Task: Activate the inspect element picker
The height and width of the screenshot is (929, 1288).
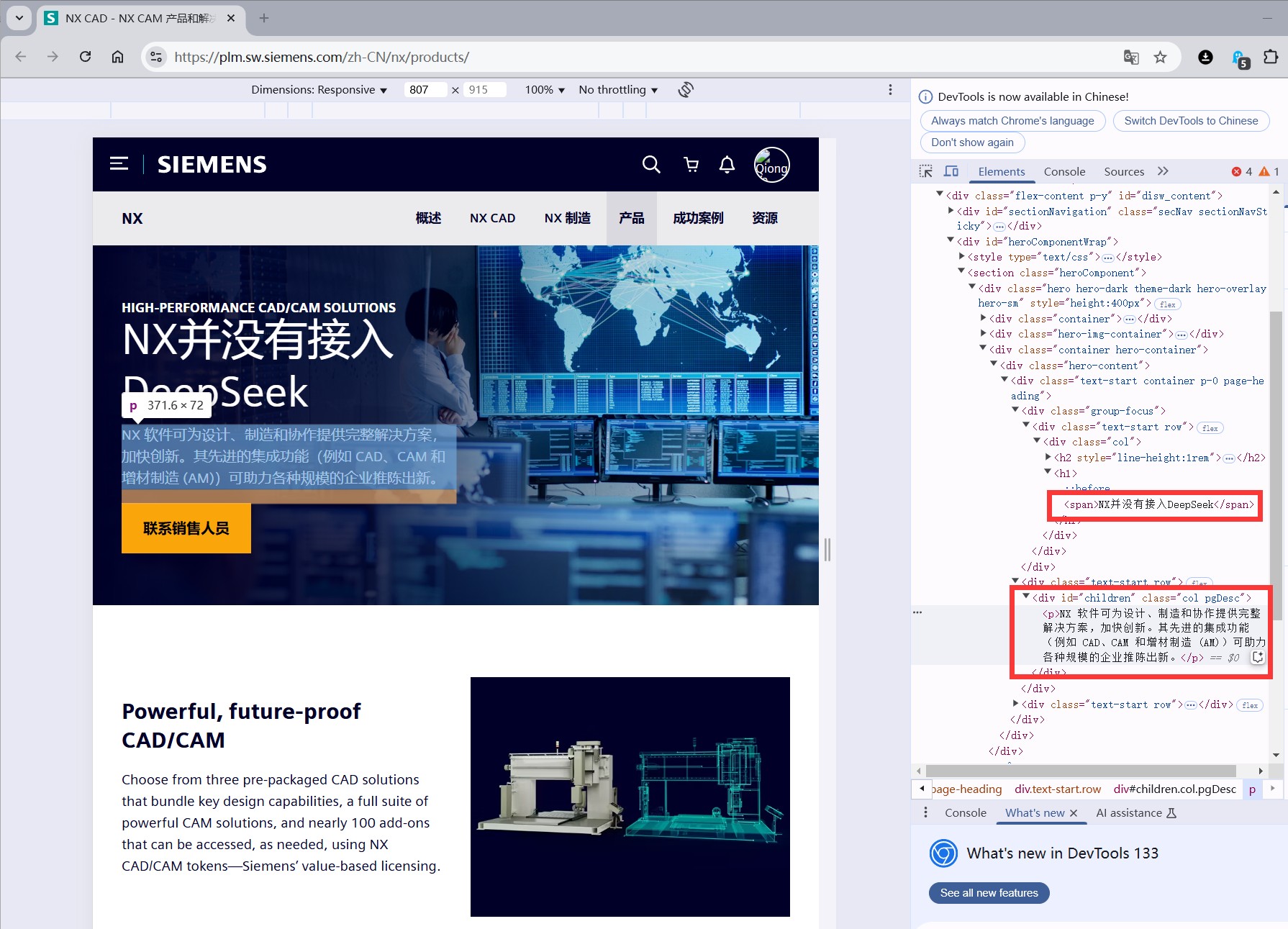Action: (x=926, y=171)
